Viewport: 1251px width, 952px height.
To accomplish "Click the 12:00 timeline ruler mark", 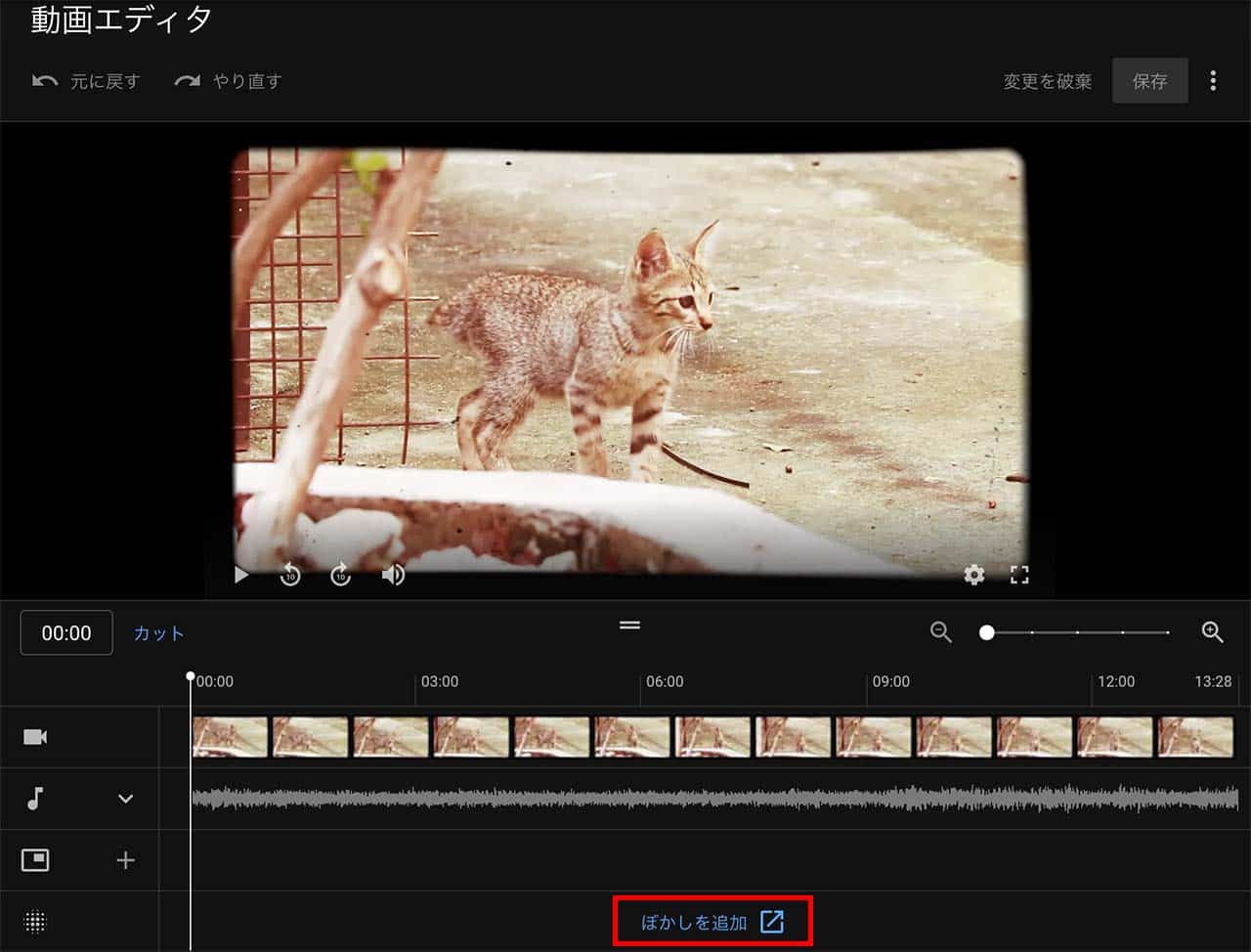I will coord(1116,681).
